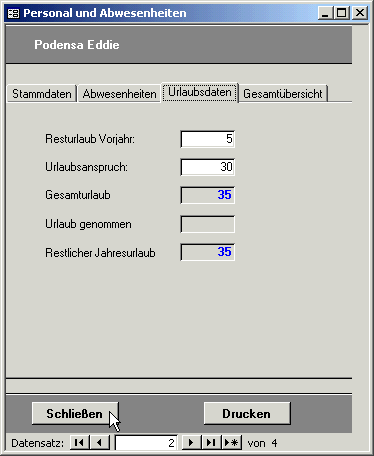The width and height of the screenshot is (374, 456).
Task: Create new record asterisk icon
Action: tap(231, 443)
